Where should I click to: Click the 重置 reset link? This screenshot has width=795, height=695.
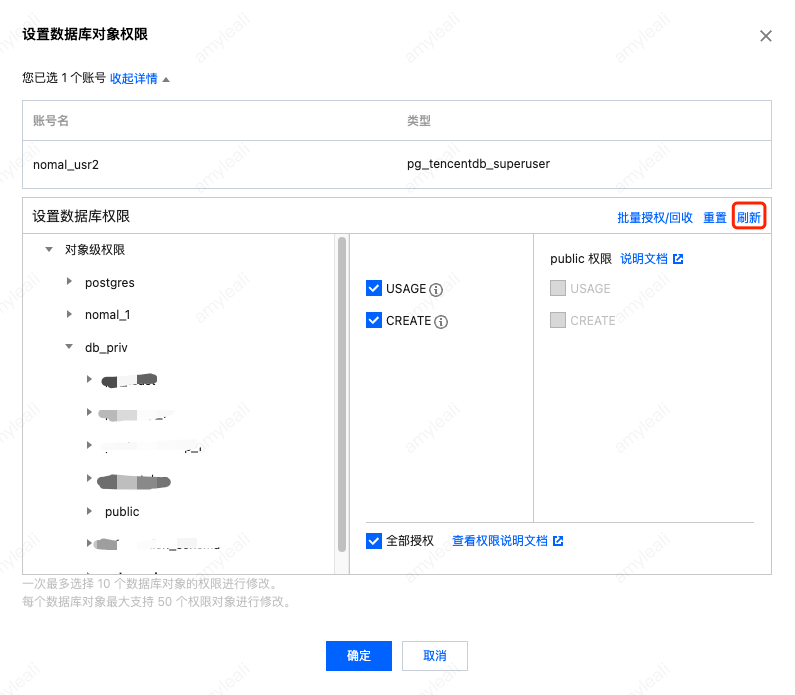[x=715, y=217]
